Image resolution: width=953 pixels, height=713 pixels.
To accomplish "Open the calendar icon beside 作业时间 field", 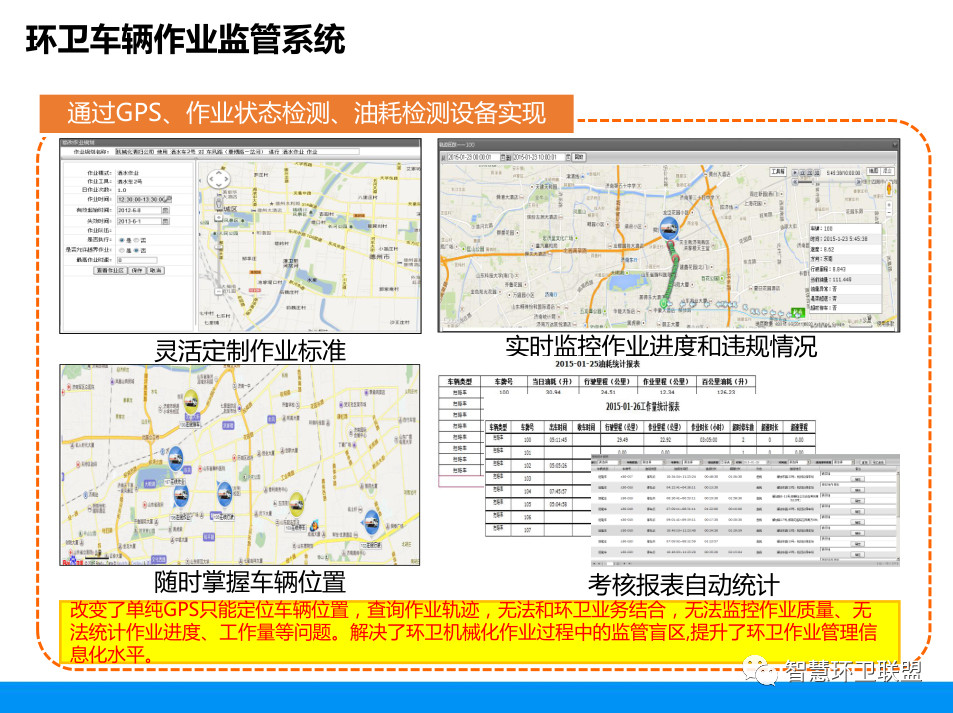I will click(x=167, y=200).
